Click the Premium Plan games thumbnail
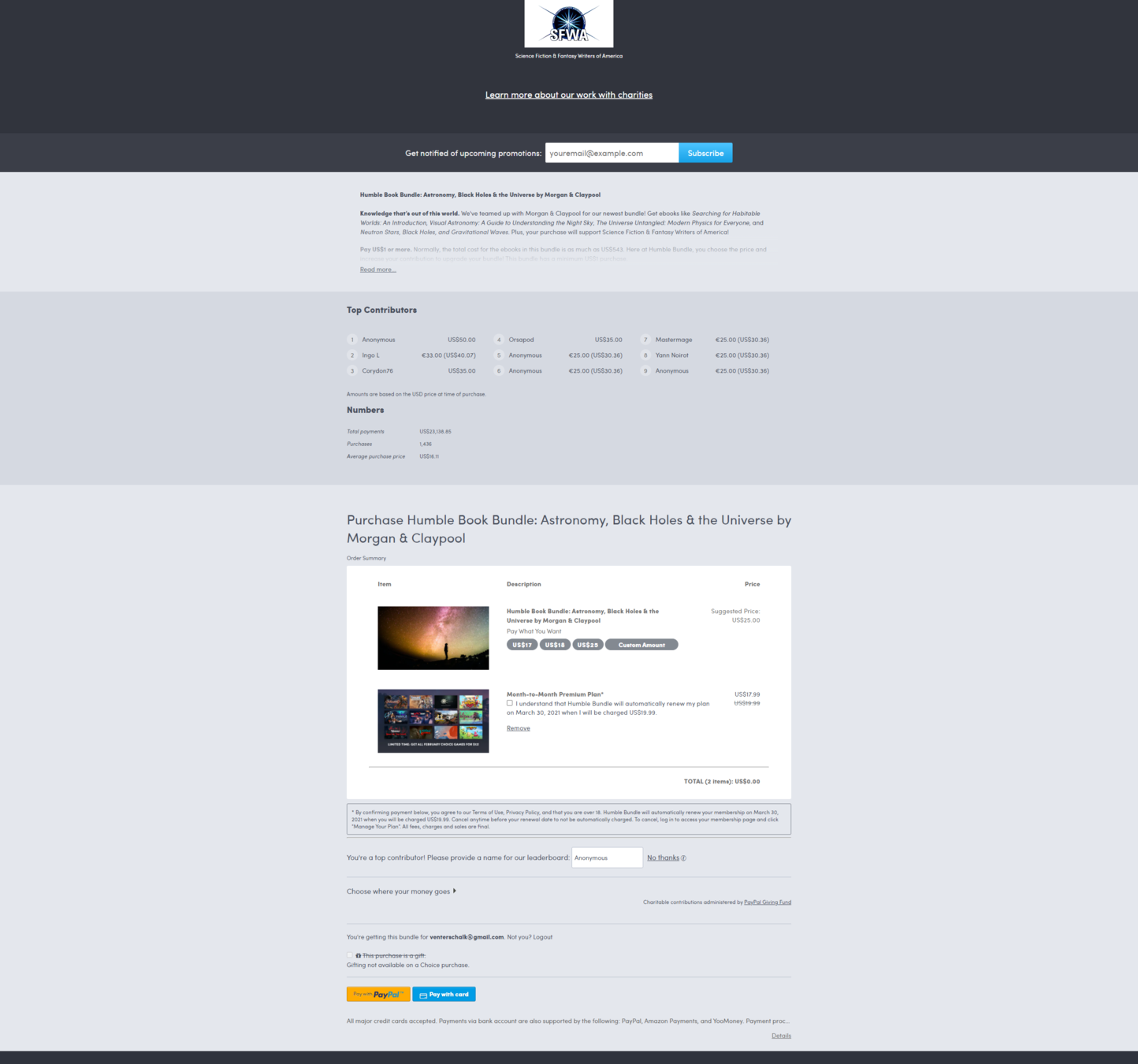The image size is (1138, 1064). [433, 721]
